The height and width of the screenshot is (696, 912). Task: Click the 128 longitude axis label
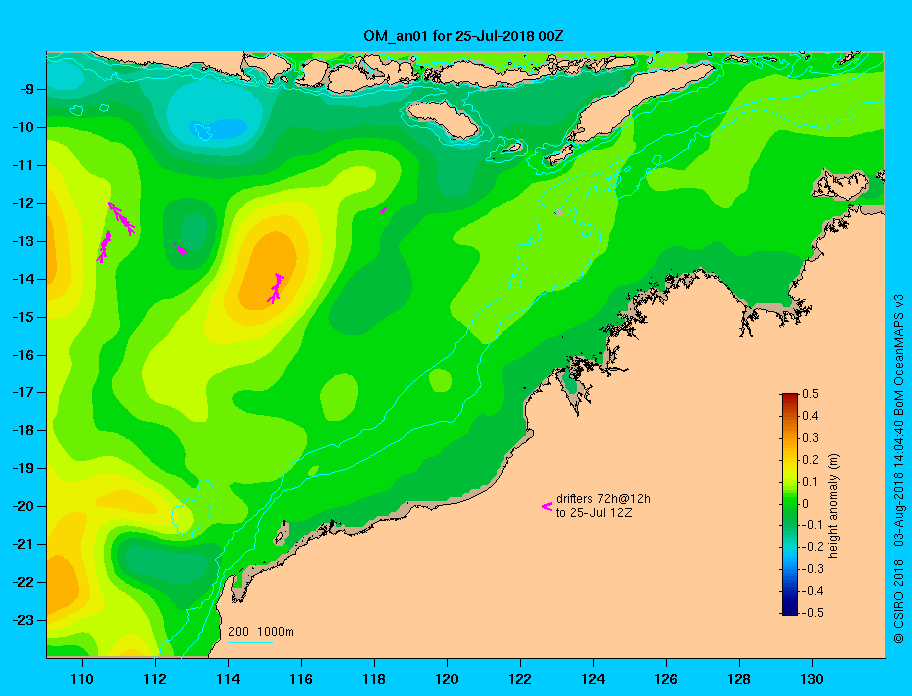point(739,679)
